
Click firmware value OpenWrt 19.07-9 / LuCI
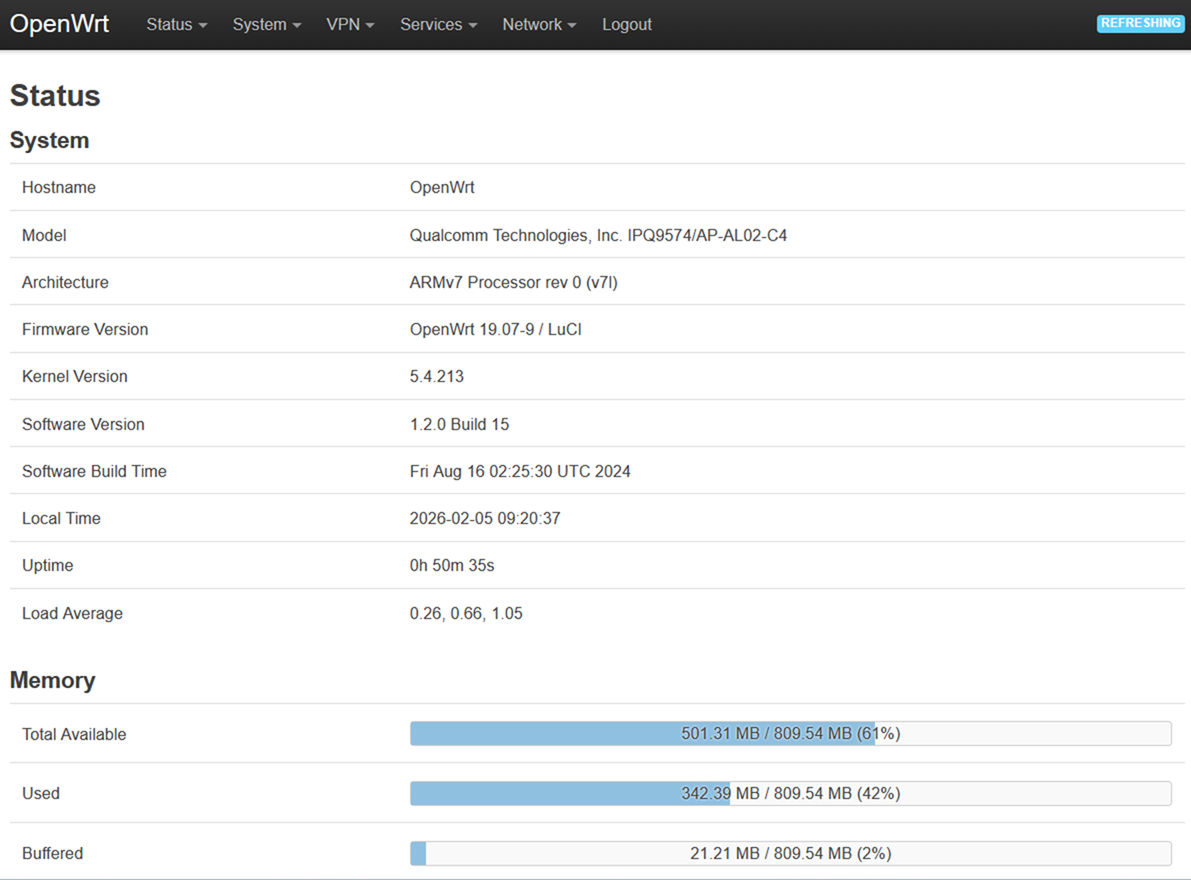click(x=495, y=330)
